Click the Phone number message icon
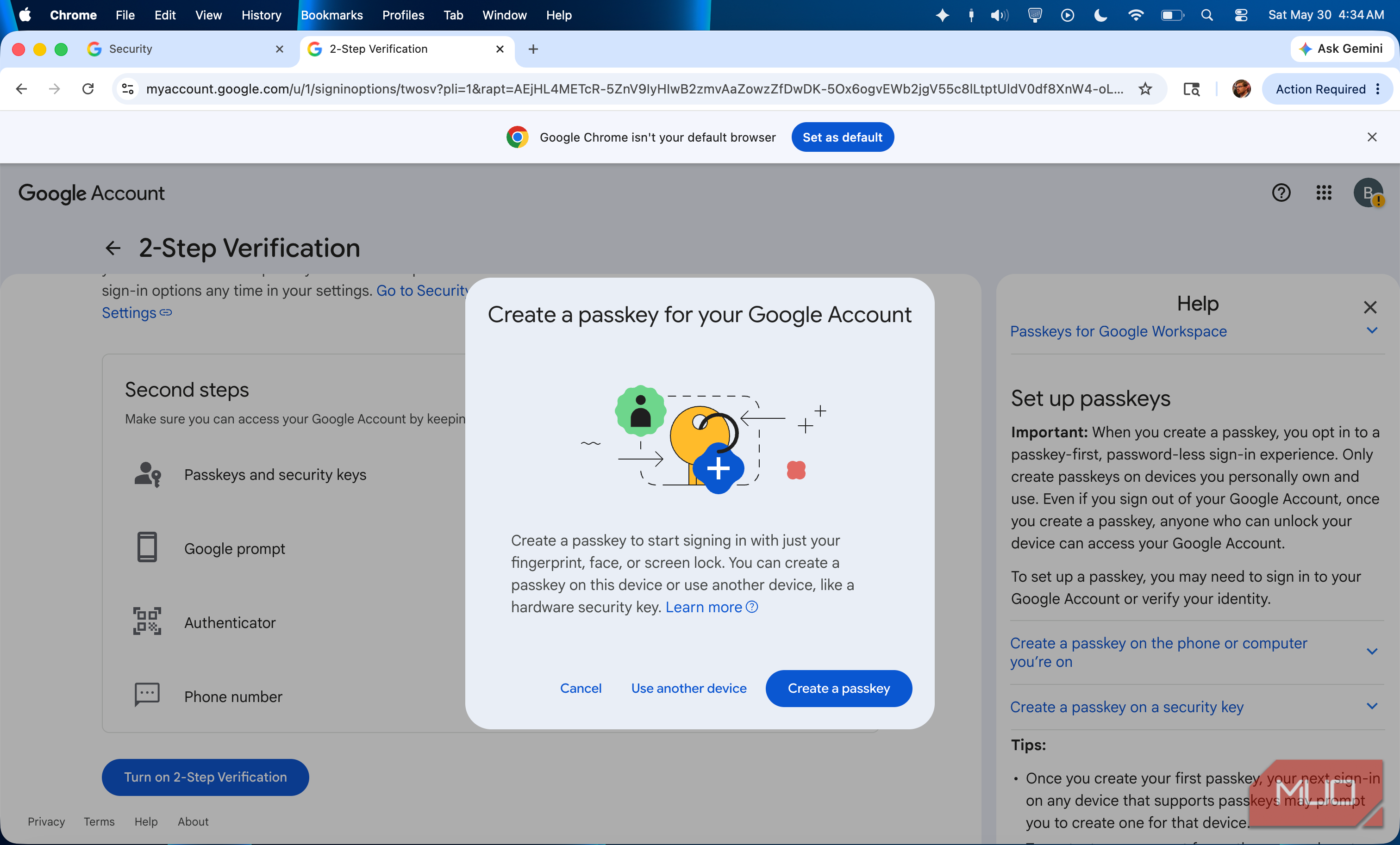 click(147, 695)
